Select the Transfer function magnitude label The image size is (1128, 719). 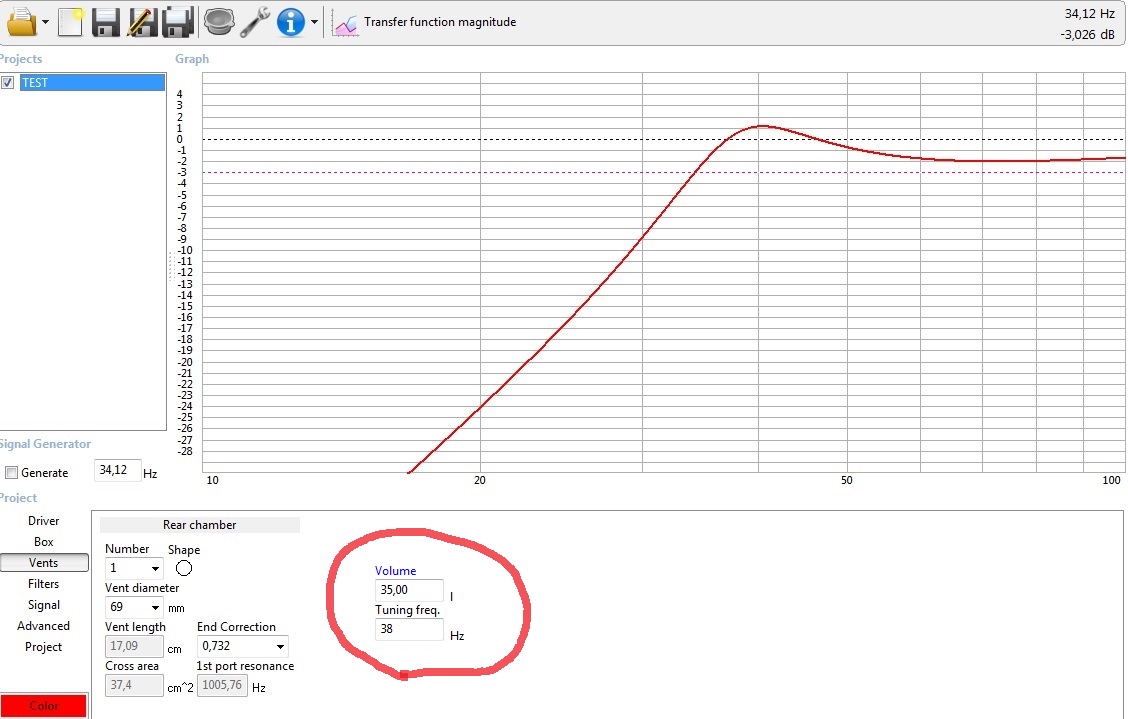[x=440, y=22]
